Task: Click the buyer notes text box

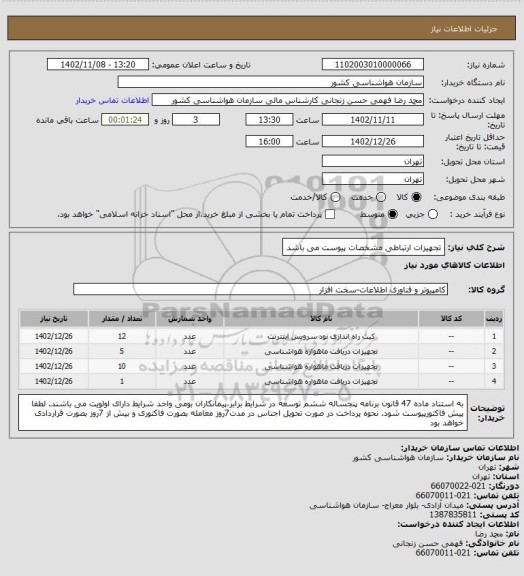Action: pyautogui.click(x=243, y=413)
